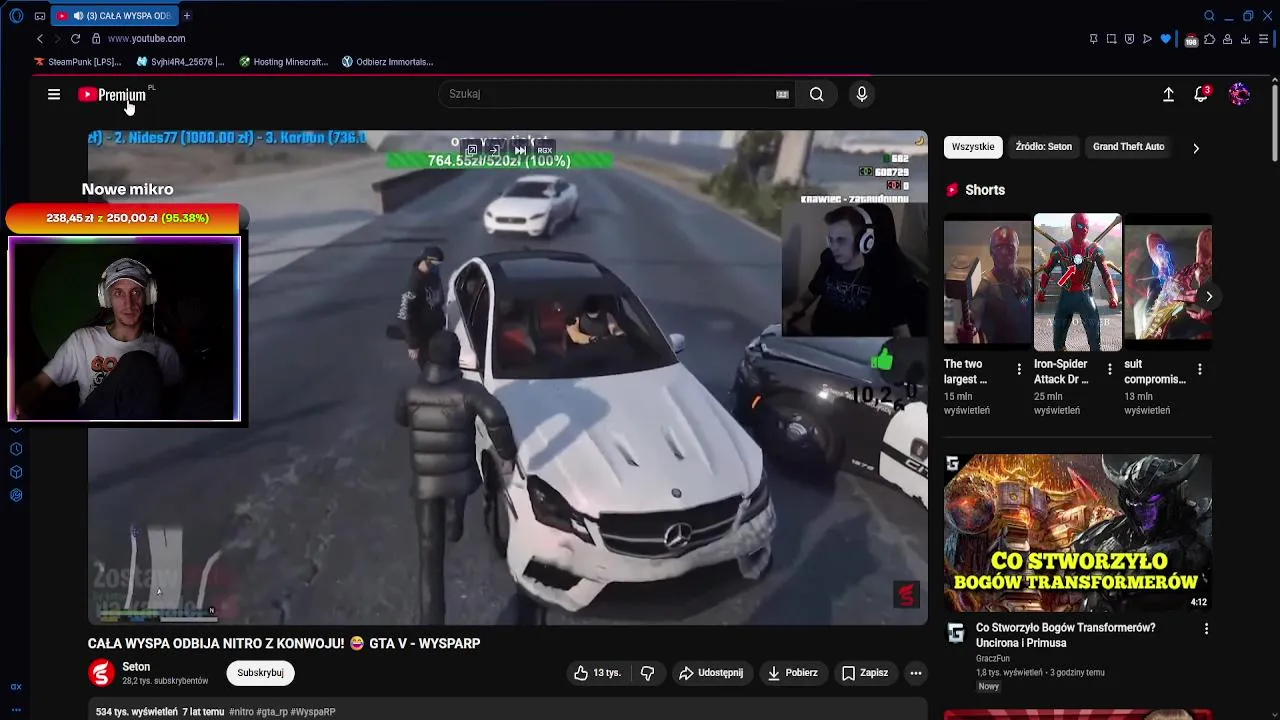Click the www.youtube.com address bar
The width and height of the screenshot is (1280, 720).
click(x=146, y=38)
